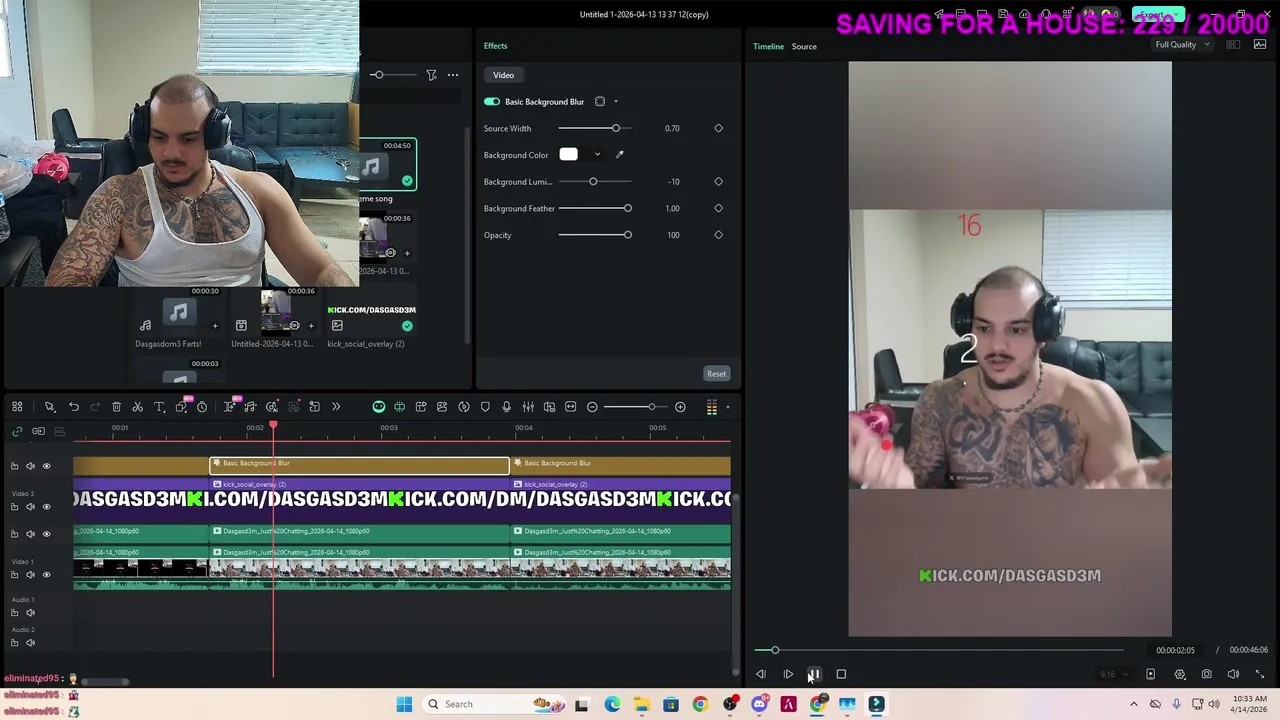
Task: Open the Windows Start menu
Action: tap(404, 705)
